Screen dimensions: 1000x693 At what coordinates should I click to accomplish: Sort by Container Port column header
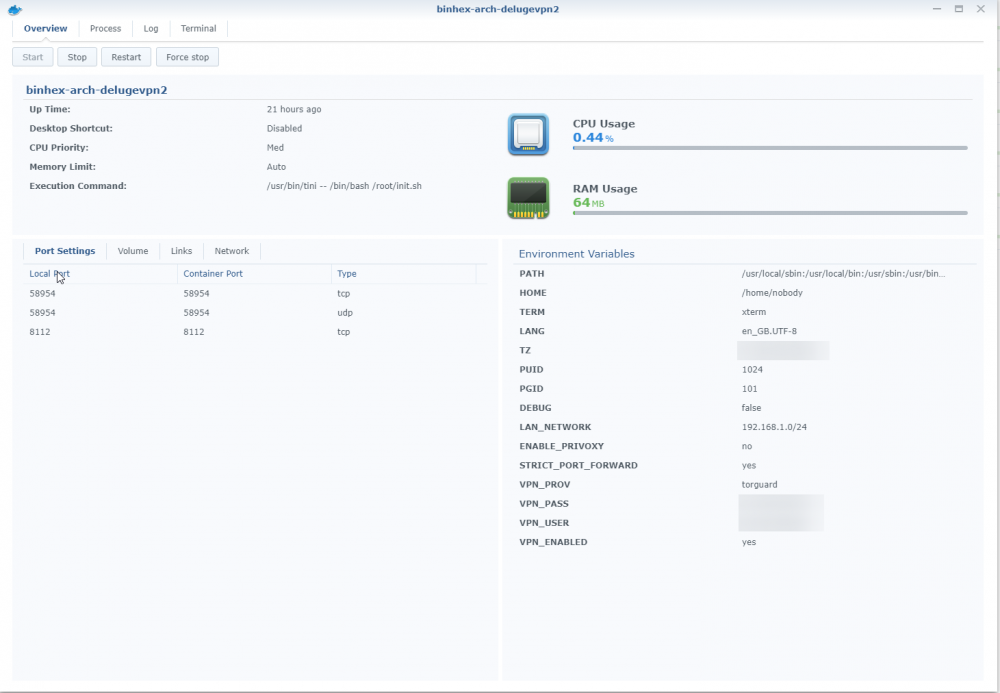click(254, 274)
